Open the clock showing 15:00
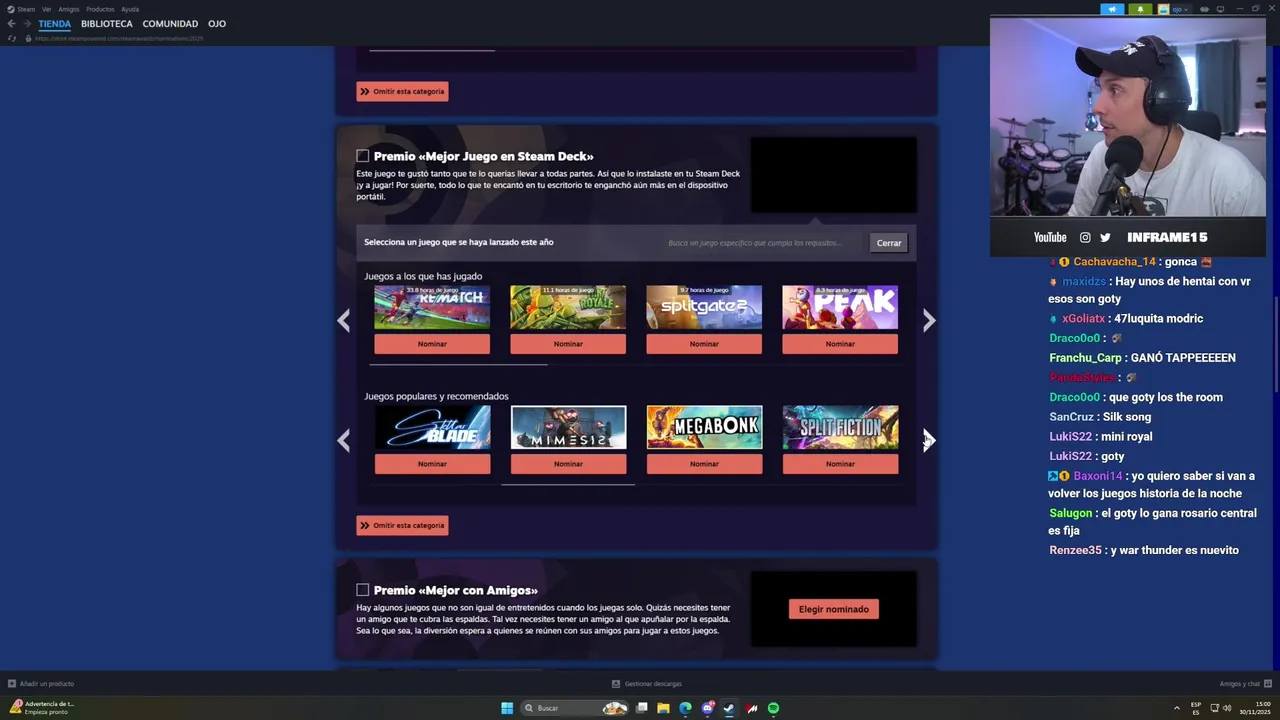1280x720 pixels. coord(1255,708)
